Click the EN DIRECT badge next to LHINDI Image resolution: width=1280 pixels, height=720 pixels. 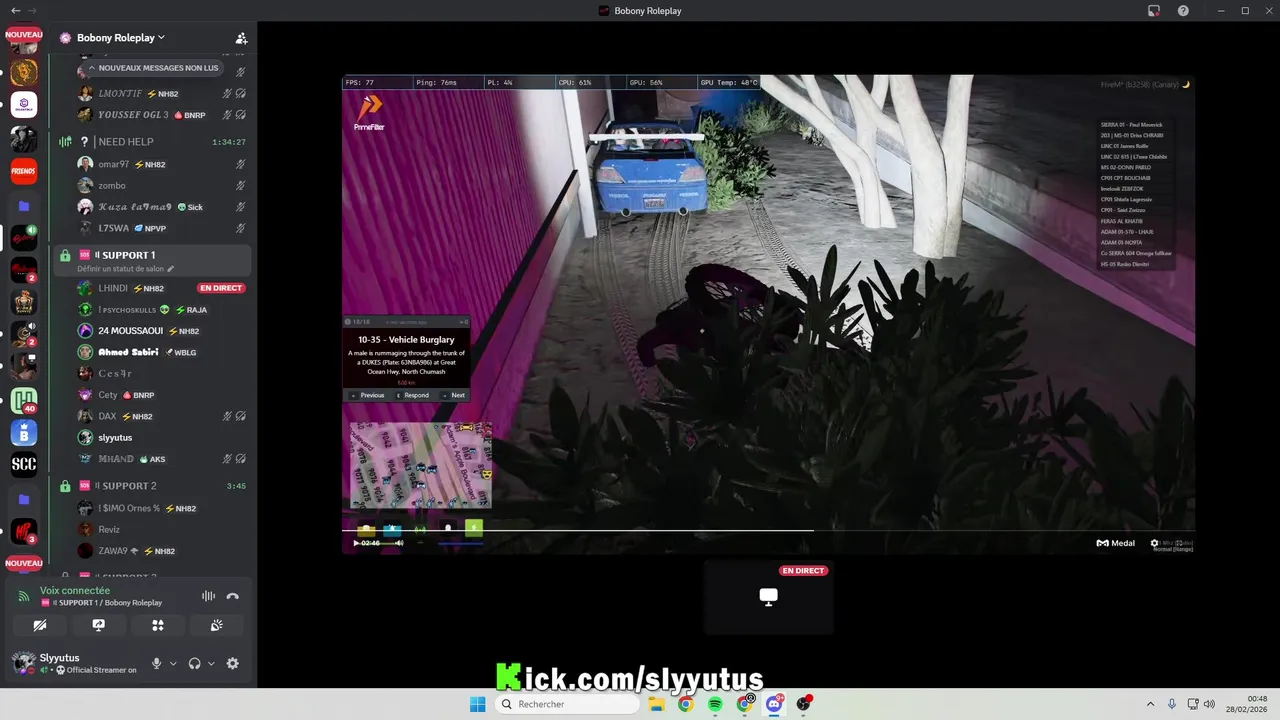tap(221, 288)
